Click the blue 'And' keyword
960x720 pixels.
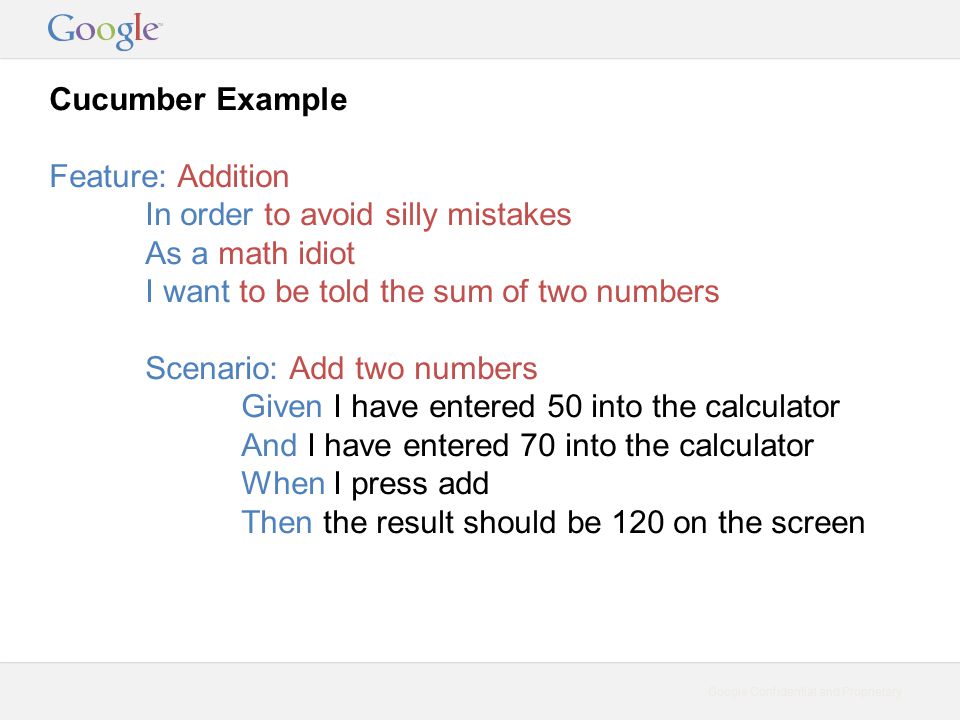[269, 445]
